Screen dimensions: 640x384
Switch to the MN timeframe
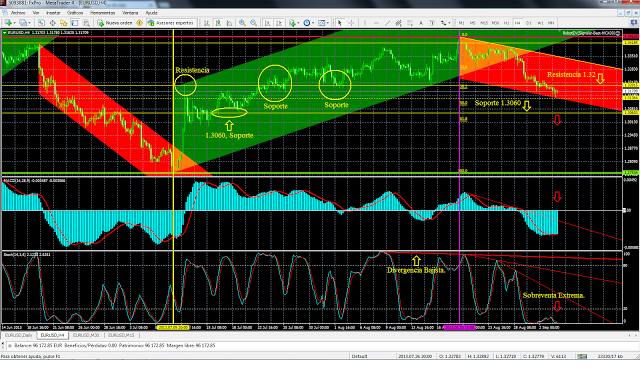click(551, 23)
